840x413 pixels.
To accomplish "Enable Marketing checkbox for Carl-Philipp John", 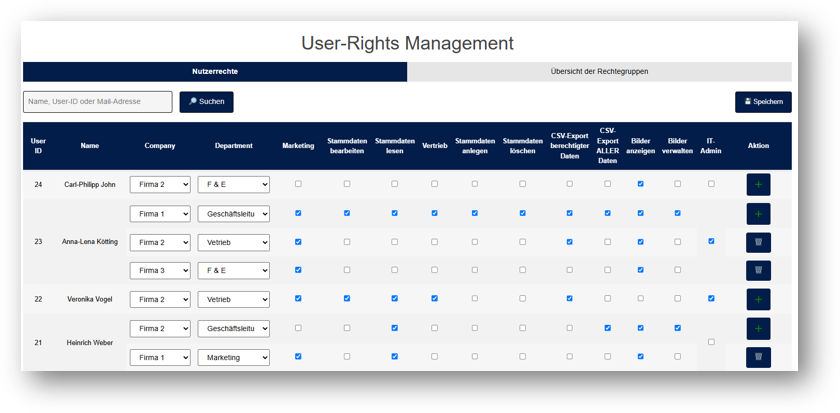I will (298, 184).
